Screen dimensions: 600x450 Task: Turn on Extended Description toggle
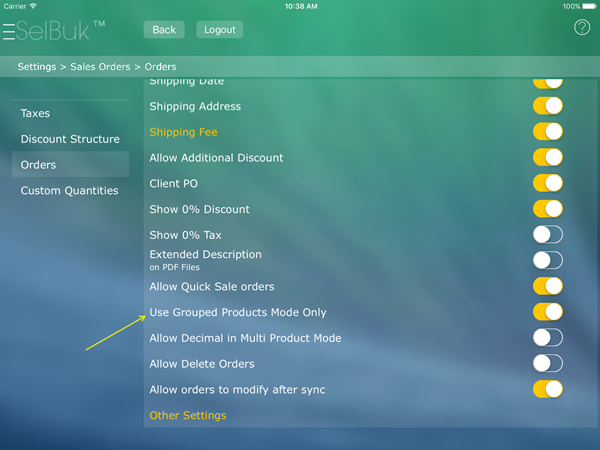coord(547,260)
